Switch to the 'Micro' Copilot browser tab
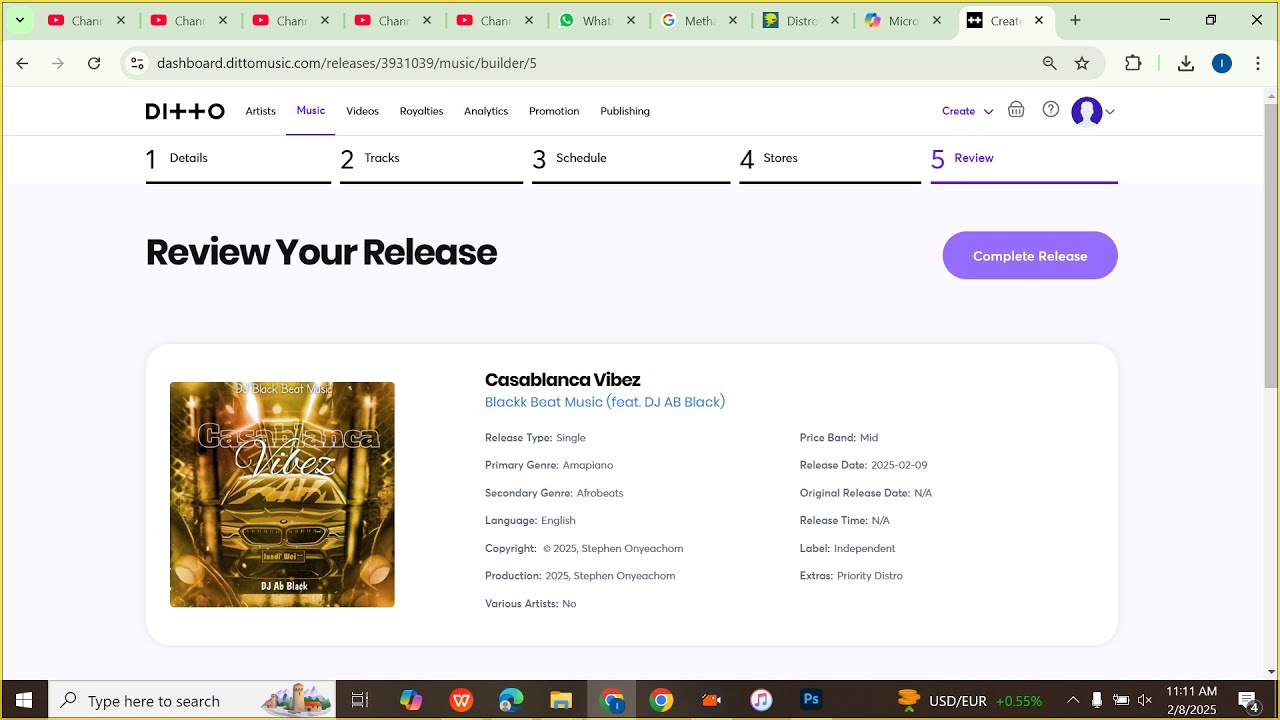The height and width of the screenshot is (720, 1280). click(903, 21)
